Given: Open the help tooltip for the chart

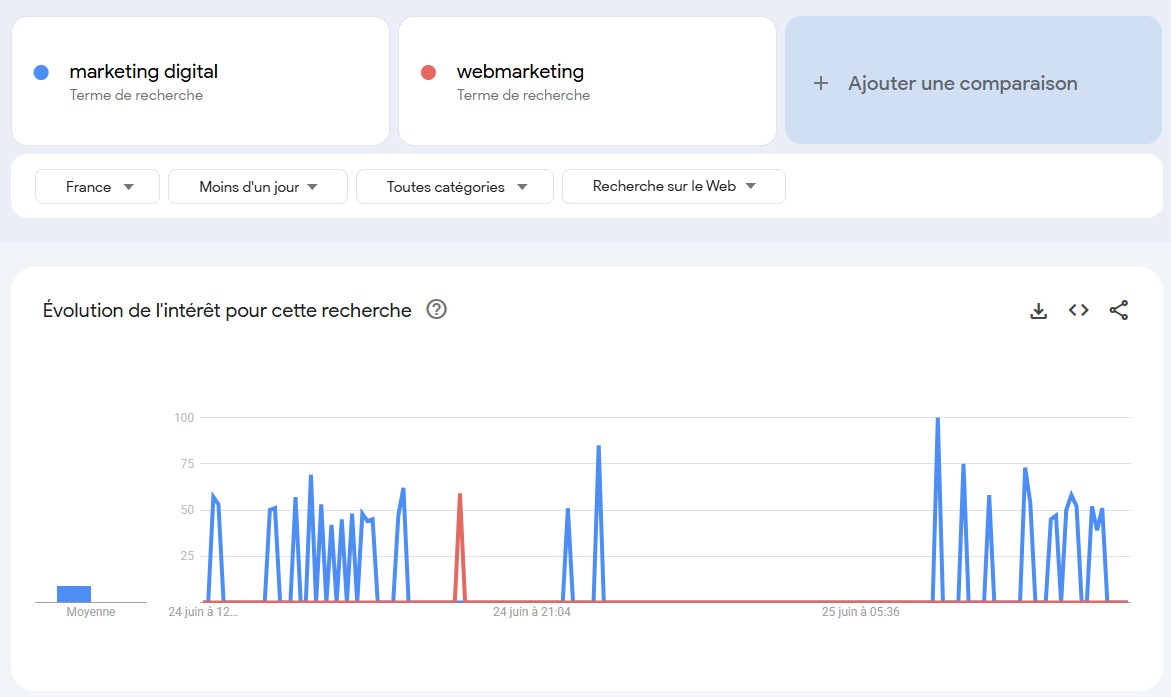Looking at the screenshot, I should [435, 310].
